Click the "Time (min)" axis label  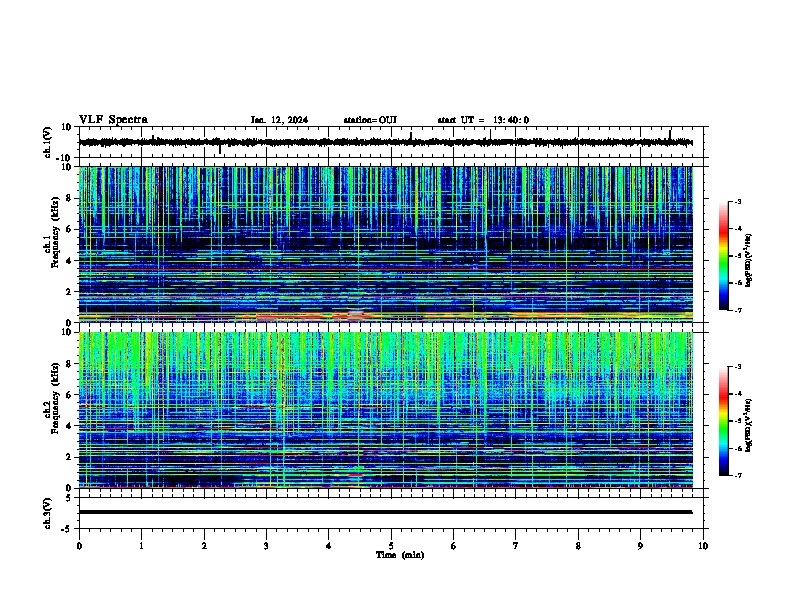(x=400, y=555)
